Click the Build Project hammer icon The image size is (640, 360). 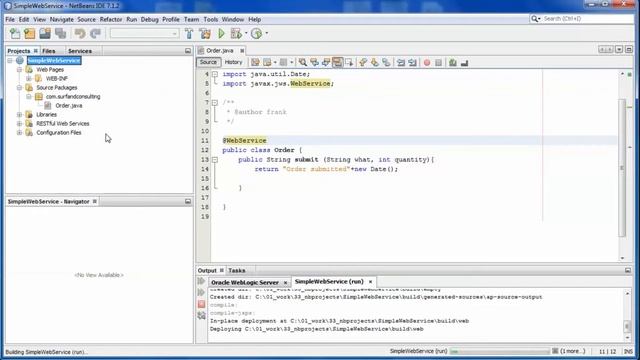[x=189, y=33]
